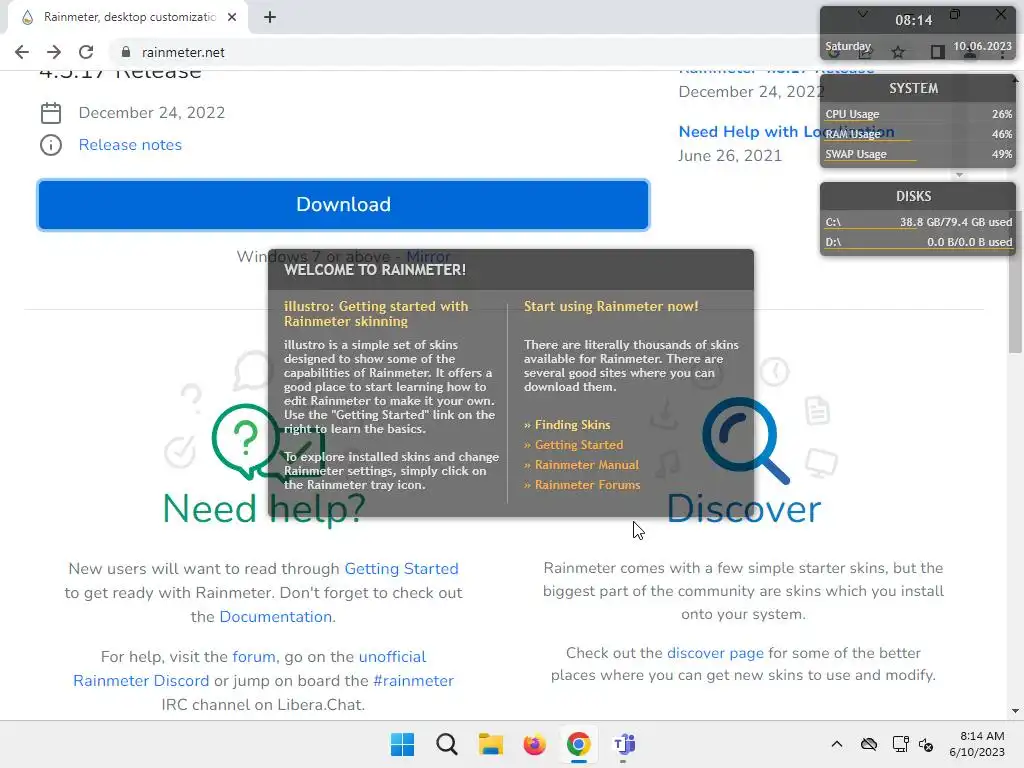Click the calendar icon beside December 24, 2022
1024x768 pixels.
[51, 113]
